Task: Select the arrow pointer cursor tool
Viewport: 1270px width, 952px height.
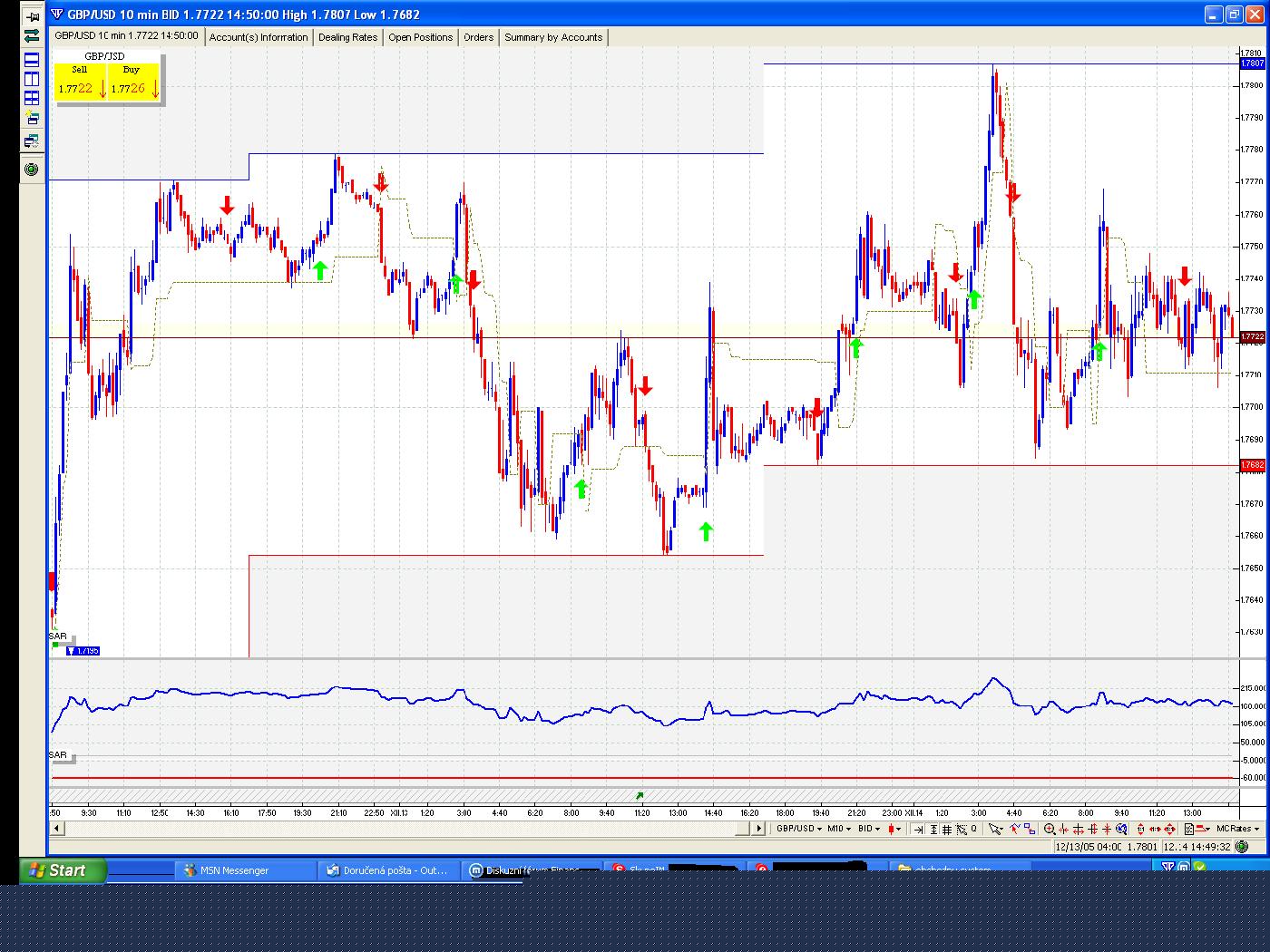Action: (995, 829)
